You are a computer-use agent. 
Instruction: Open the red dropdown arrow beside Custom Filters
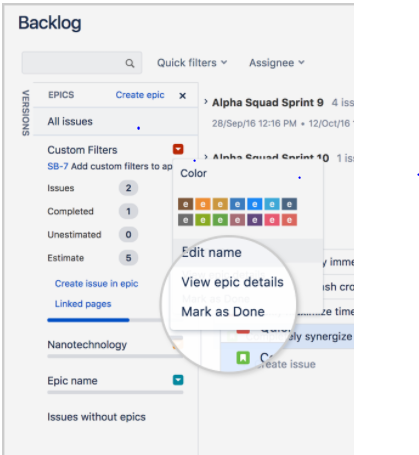(x=178, y=149)
